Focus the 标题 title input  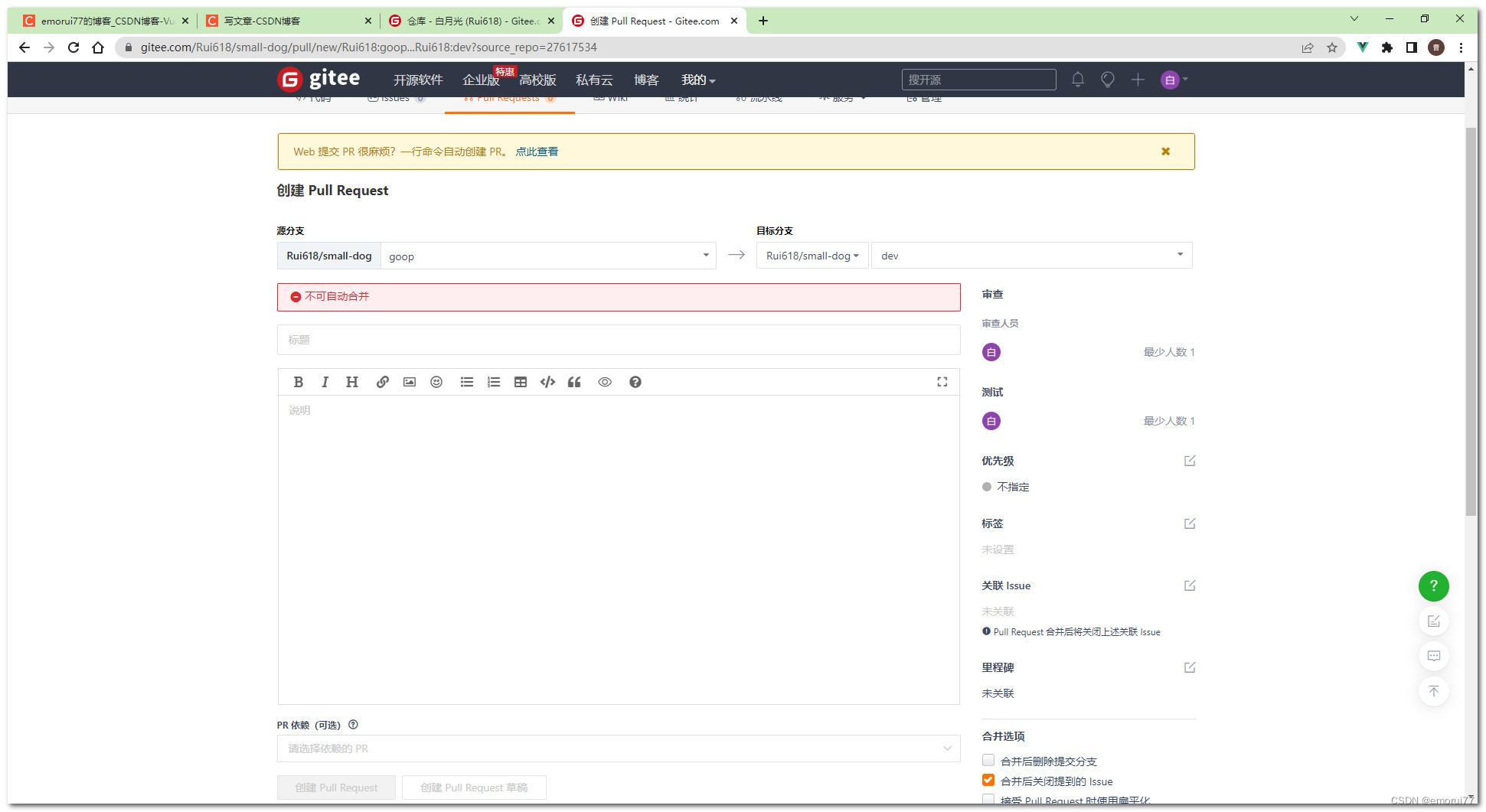619,340
